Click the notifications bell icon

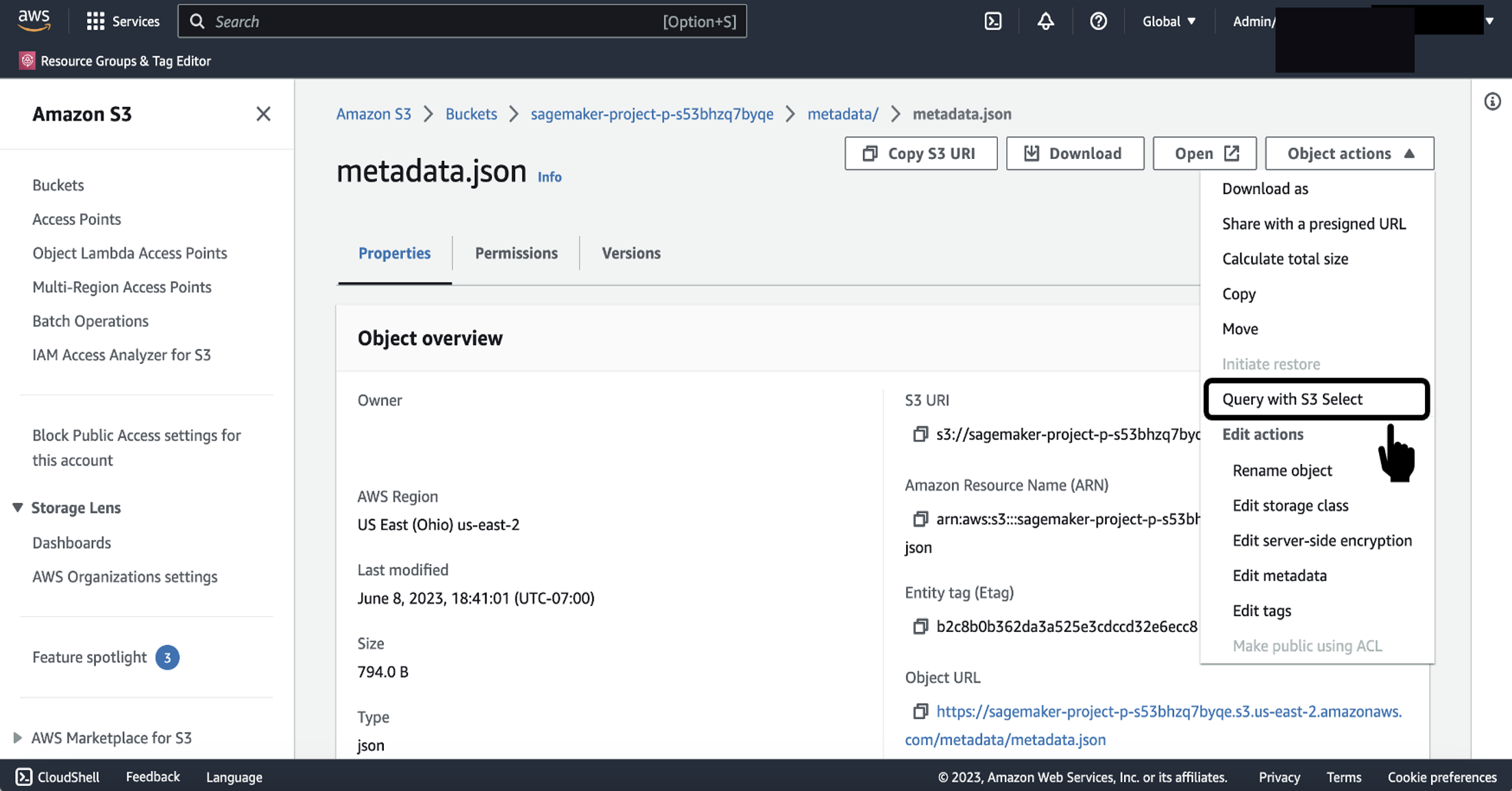click(1045, 21)
